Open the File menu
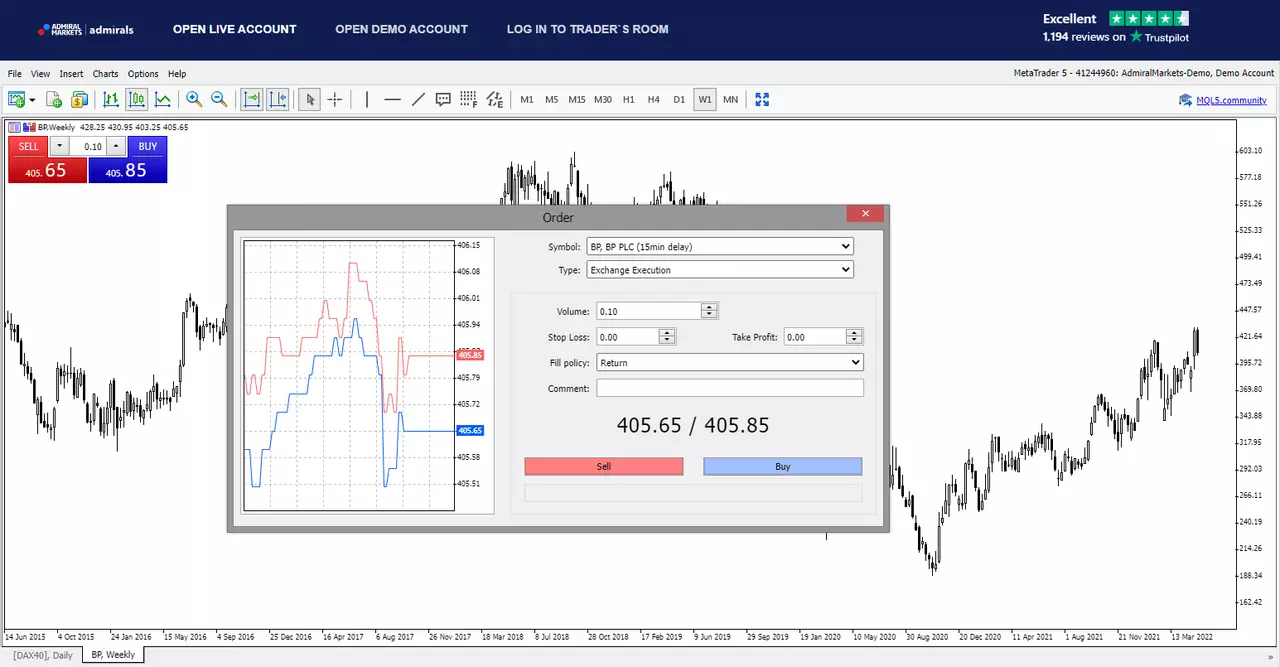 [15, 74]
